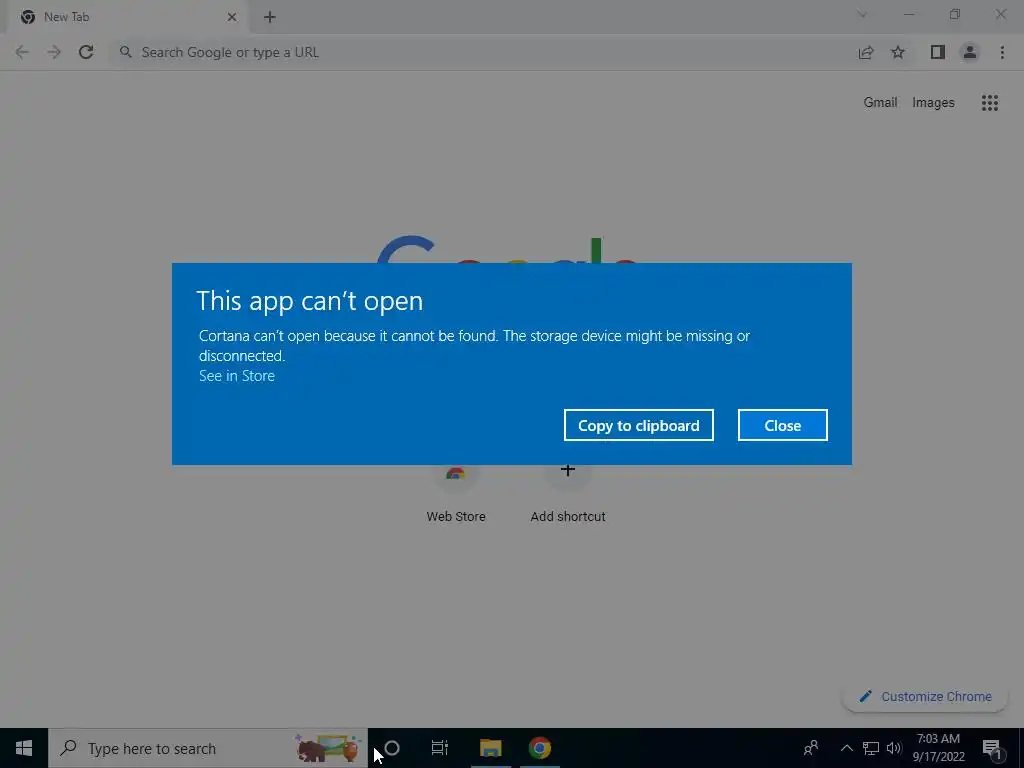Open the clock showing 7:03 AM

coord(938,748)
